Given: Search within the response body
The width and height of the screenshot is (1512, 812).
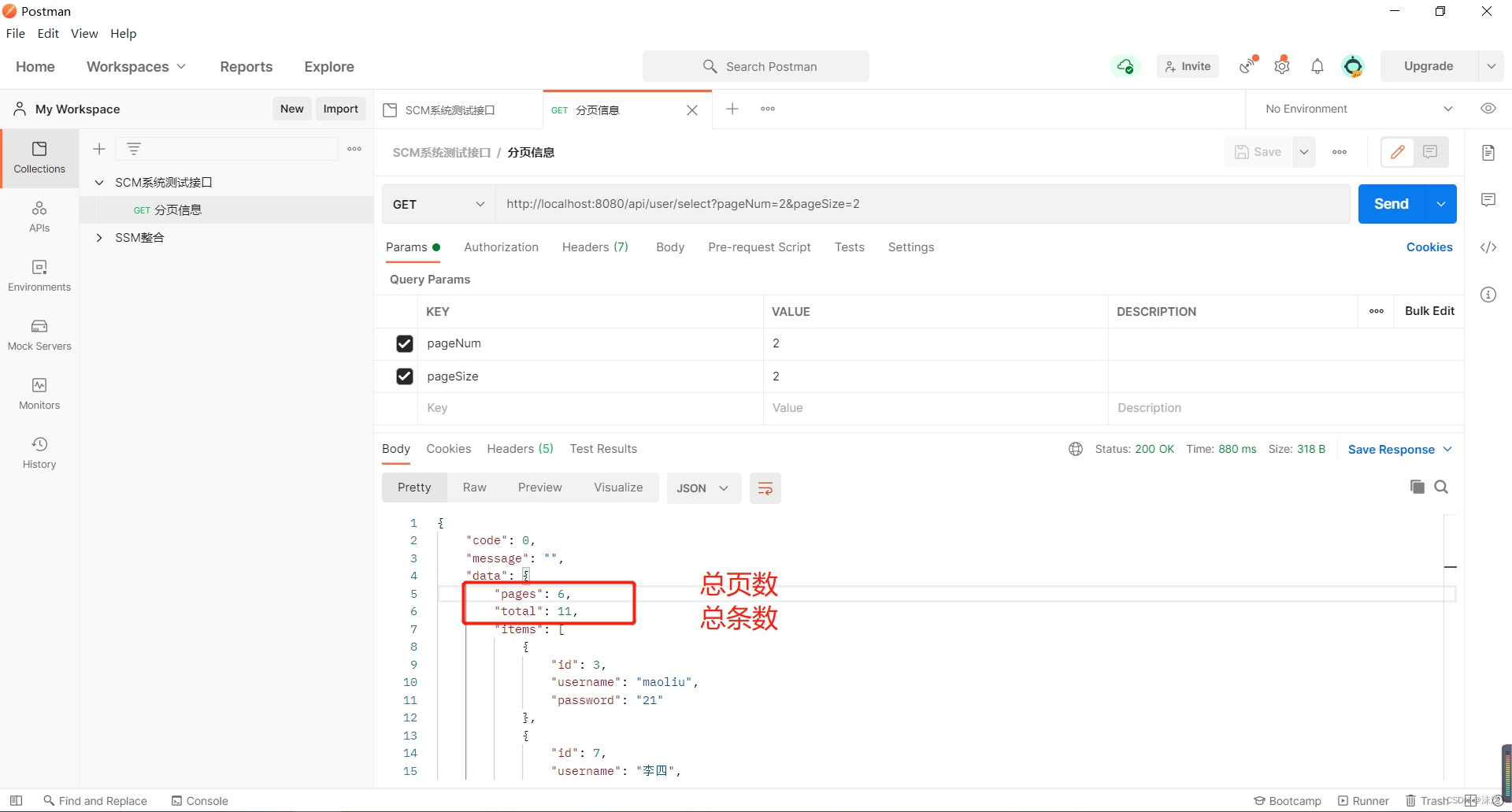Looking at the screenshot, I should click(x=1441, y=487).
